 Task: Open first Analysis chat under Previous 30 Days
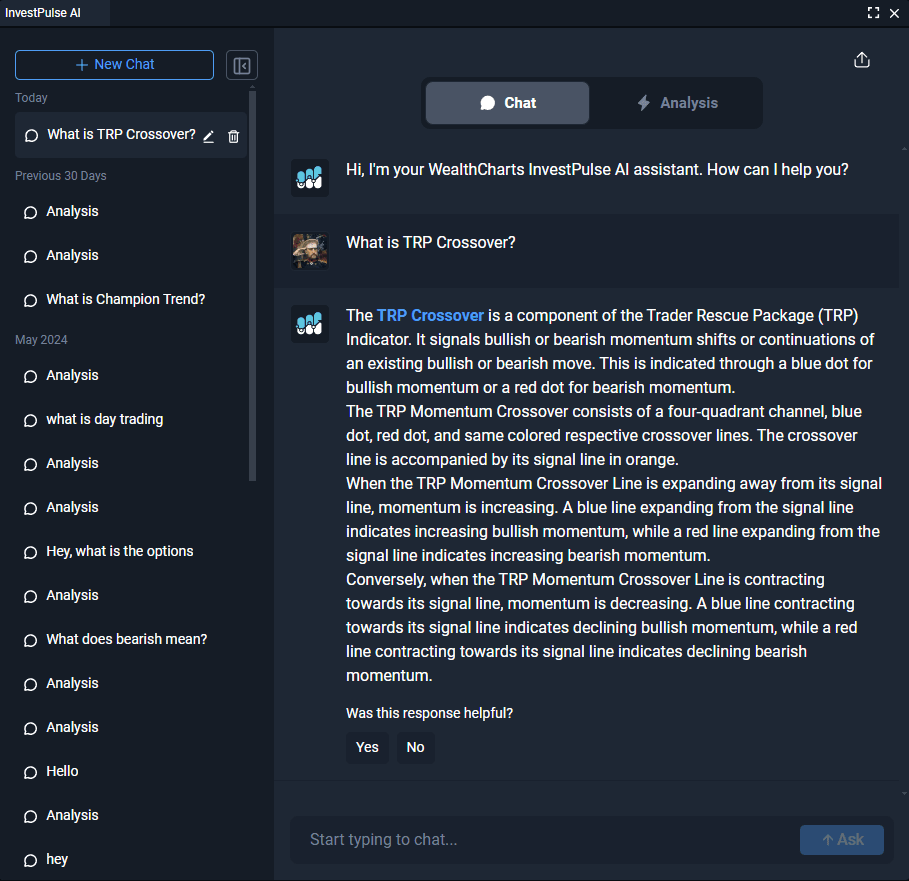(x=72, y=211)
